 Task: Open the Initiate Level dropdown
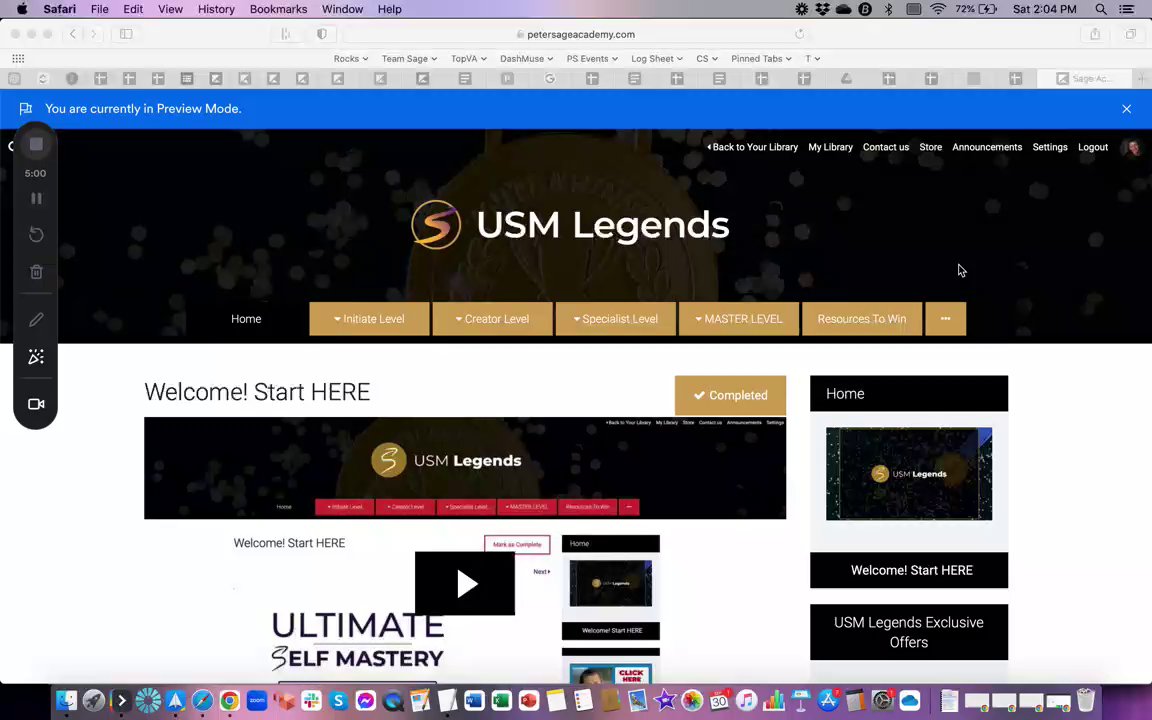tap(369, 319)
